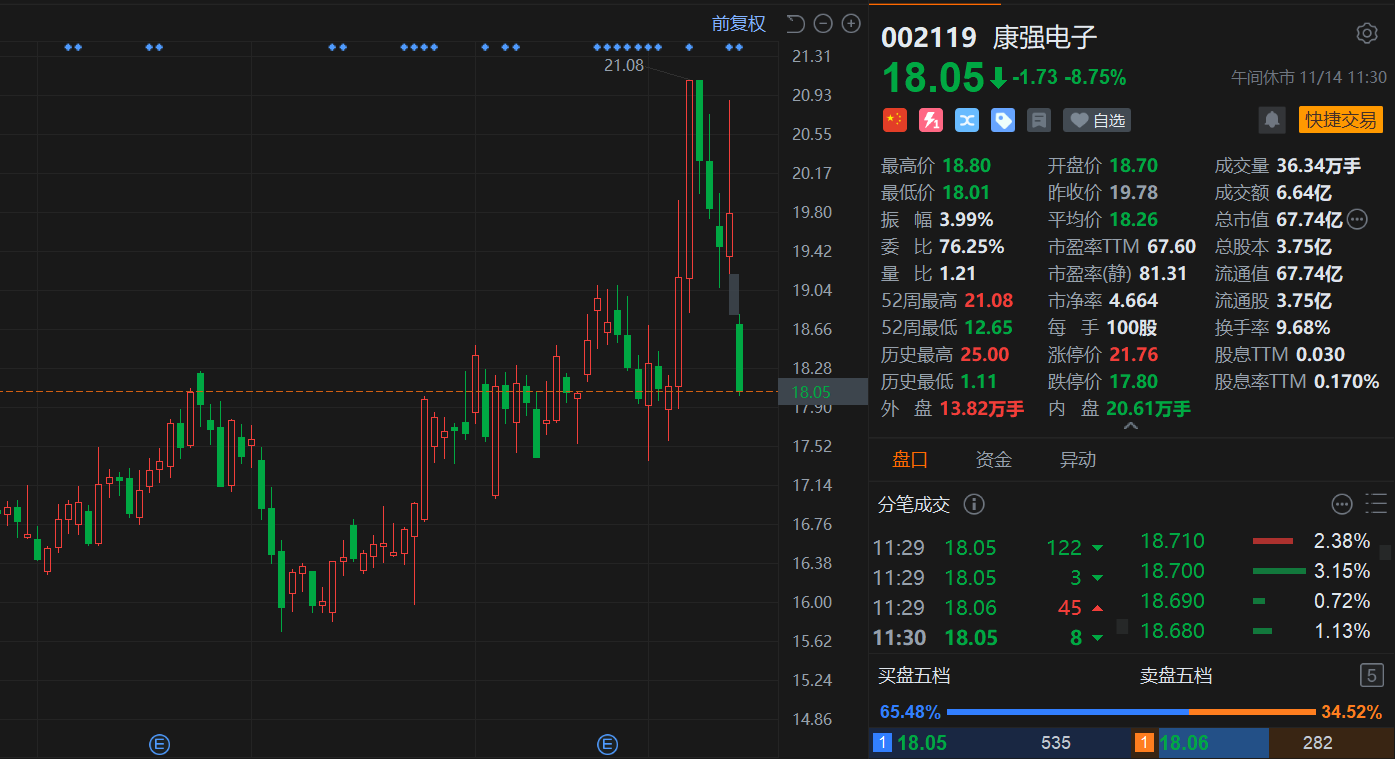Screen dimensions: 1395x759
Task: Click the sell level 1 row with 282
Action: (1263, 743)
